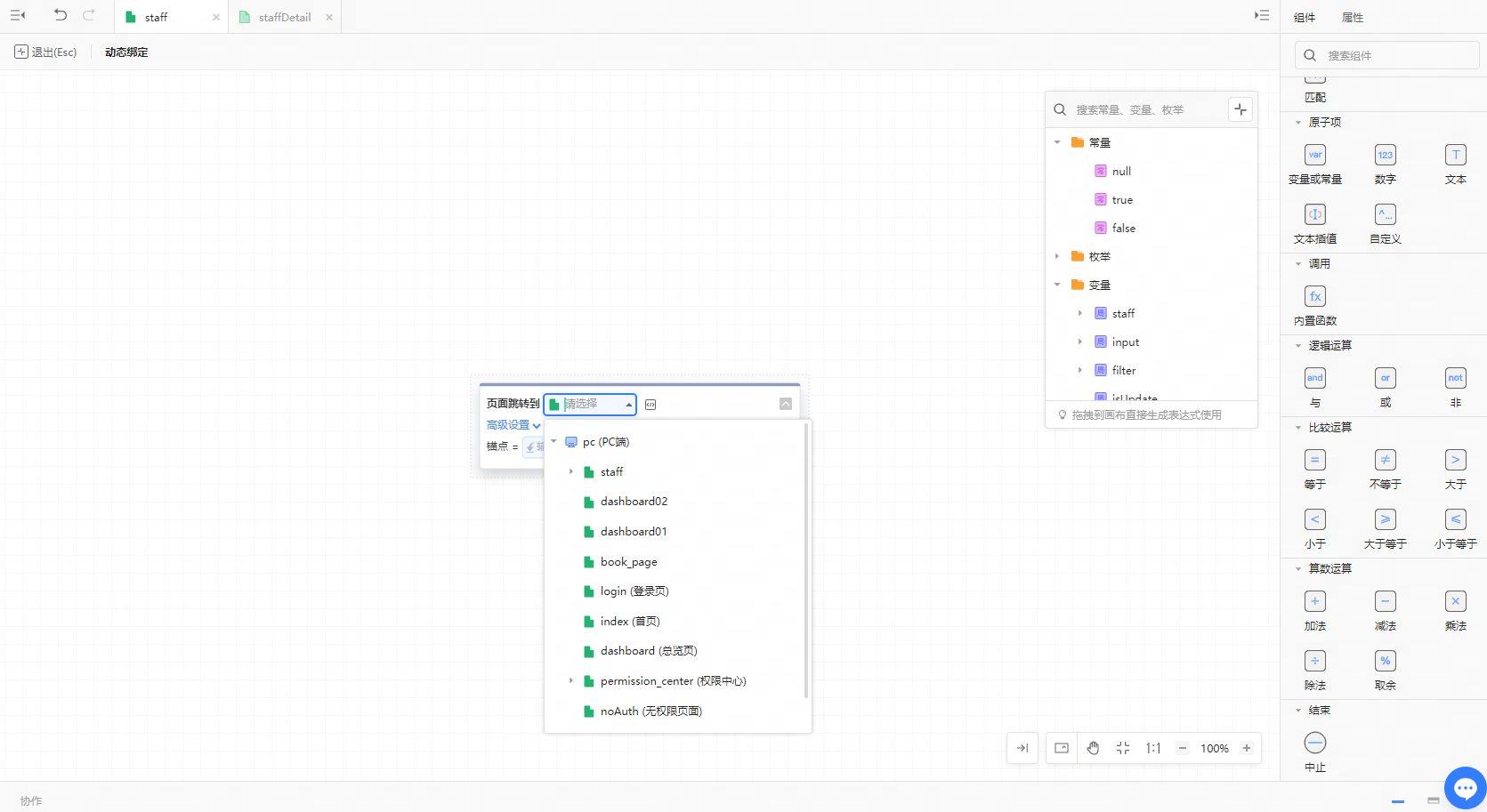1487x812 pixels.
Task: Collapse the left sidebar menu icon
Action: pos(18,15)
